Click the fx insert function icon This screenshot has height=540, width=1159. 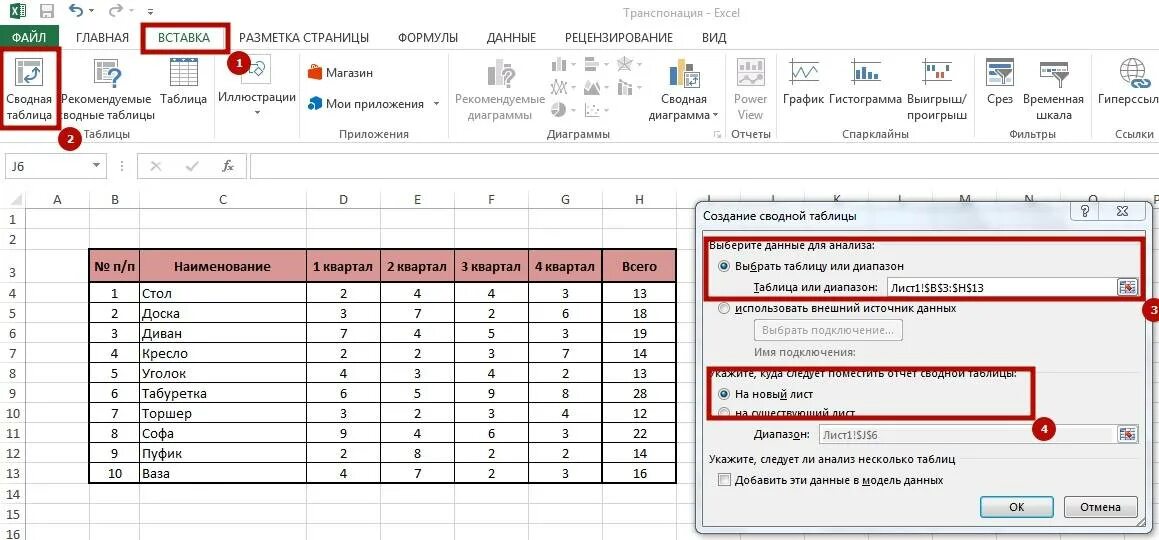(x=228, y=166)
